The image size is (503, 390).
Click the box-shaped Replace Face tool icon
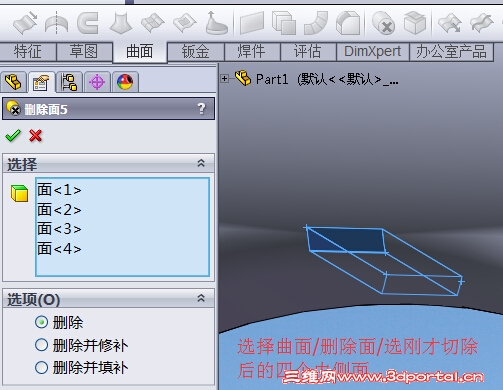point(415,23)
